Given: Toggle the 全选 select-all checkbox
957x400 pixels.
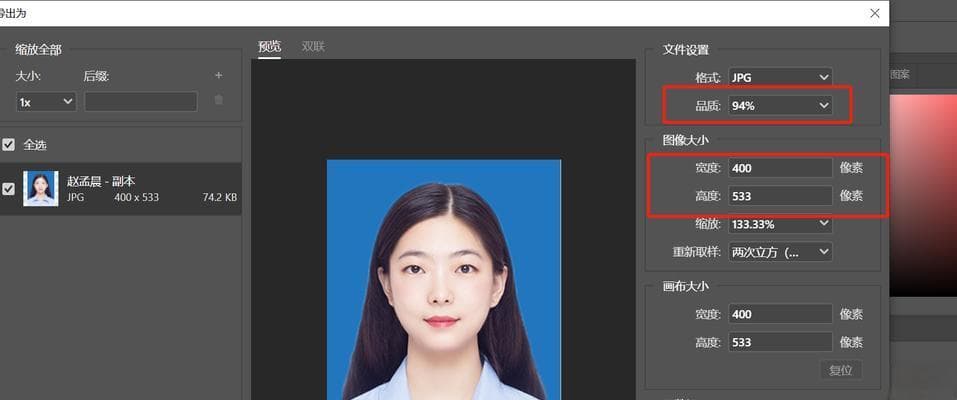Looking at the screenshot, I should click(x=9, y=145).
